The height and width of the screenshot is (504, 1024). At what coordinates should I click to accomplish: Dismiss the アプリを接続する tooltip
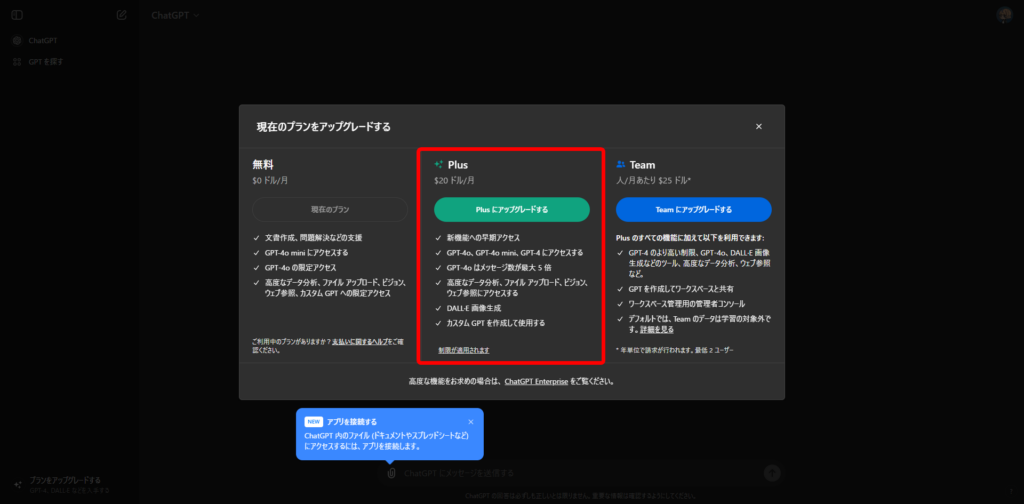click(471, 422)
